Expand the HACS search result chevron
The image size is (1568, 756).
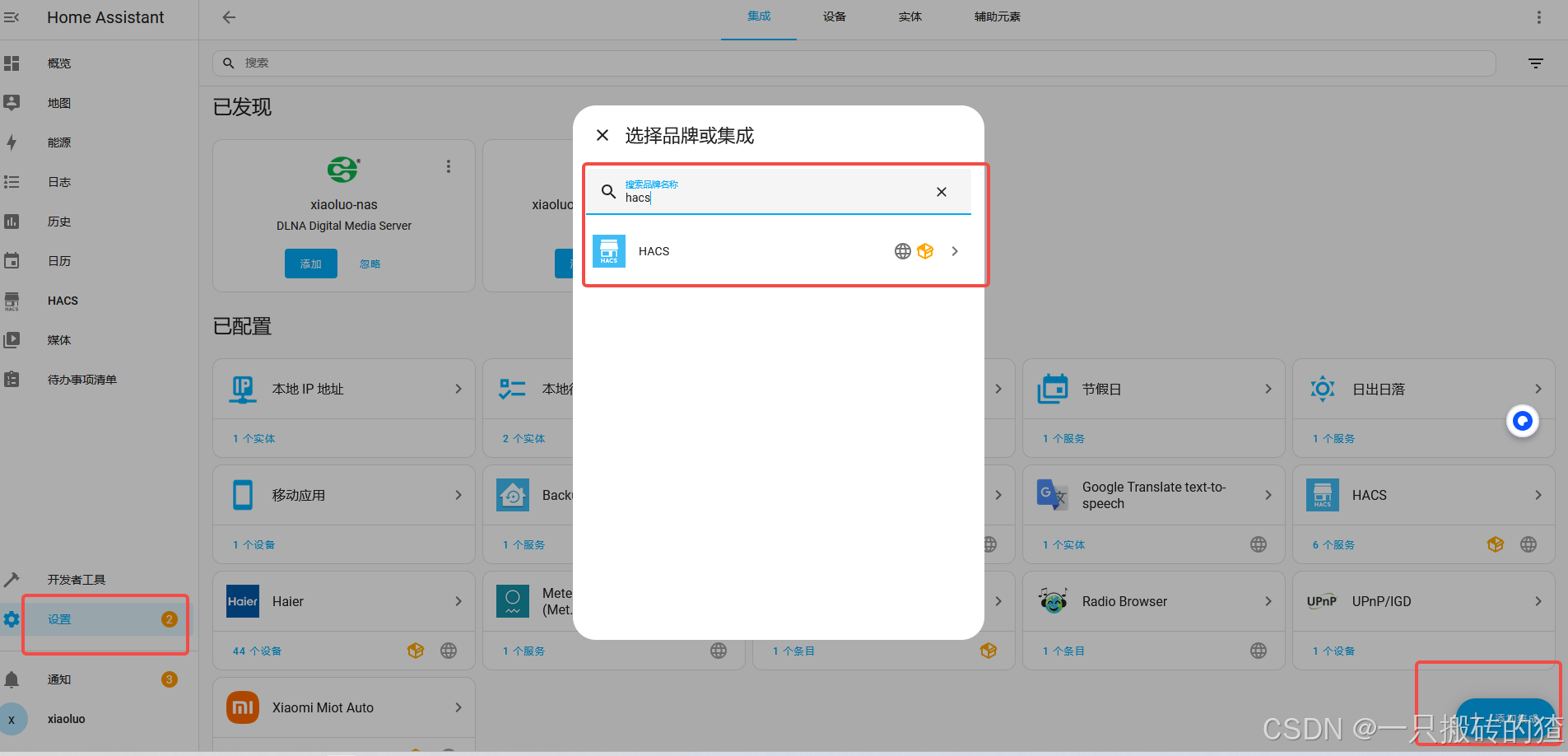coord(955,251)
